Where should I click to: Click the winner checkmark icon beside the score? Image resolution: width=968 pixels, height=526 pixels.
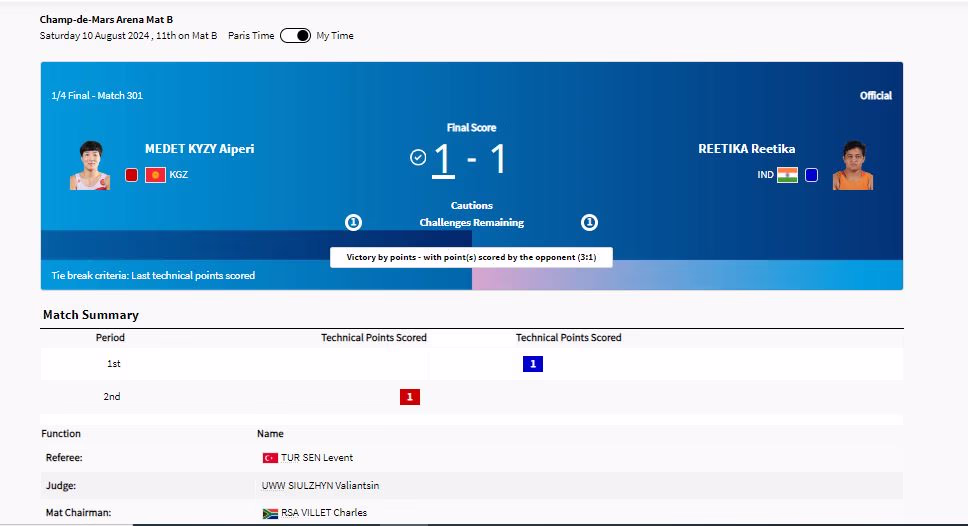pos(418,157)
